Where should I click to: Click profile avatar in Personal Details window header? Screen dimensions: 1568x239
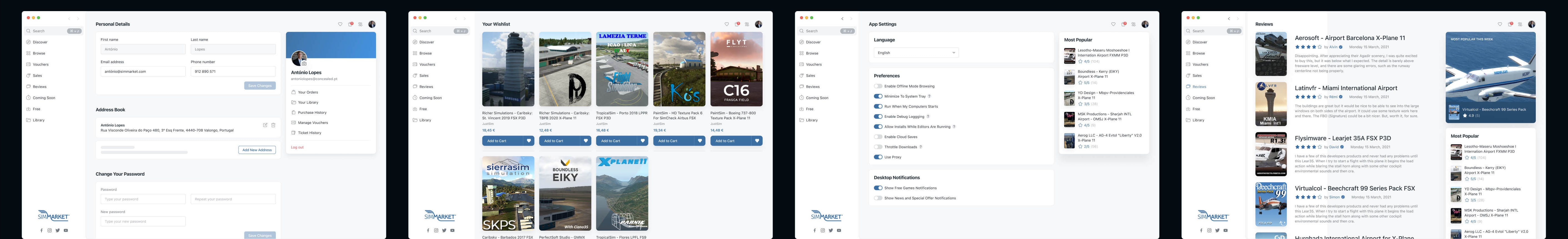[x=372, y=24]
